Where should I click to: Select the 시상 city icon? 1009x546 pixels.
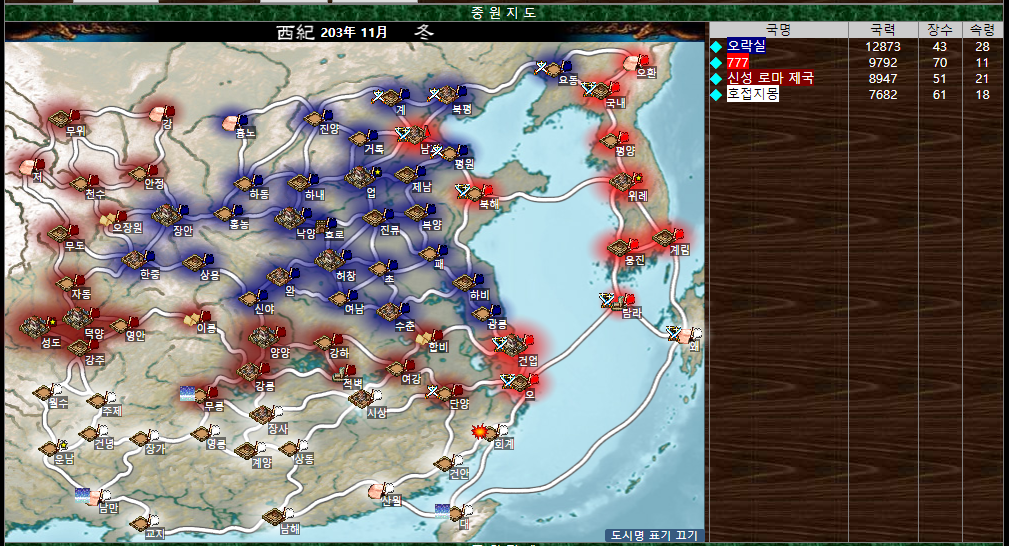click(x=360, y=398)
